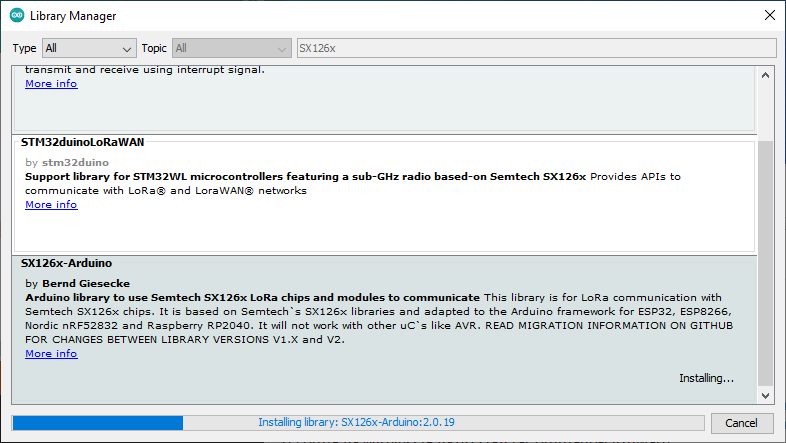Click the Library Manager window title

(x=73, y=16)
